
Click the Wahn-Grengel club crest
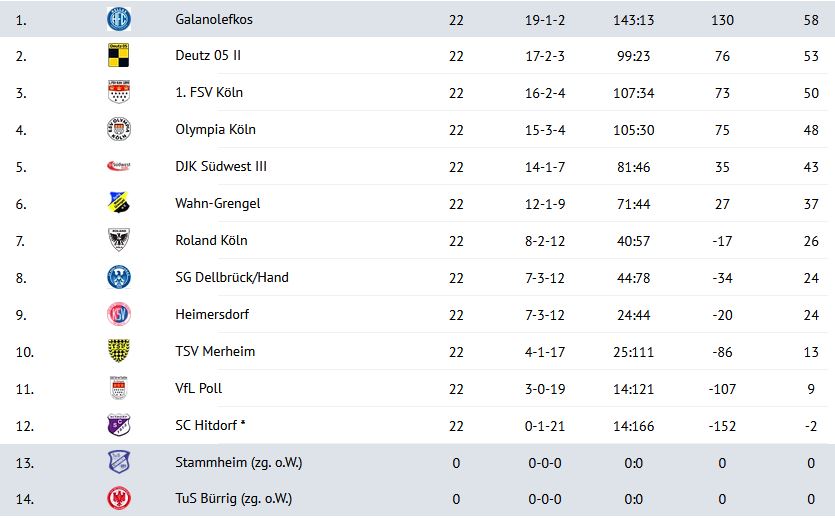click(x=119, y=203)
